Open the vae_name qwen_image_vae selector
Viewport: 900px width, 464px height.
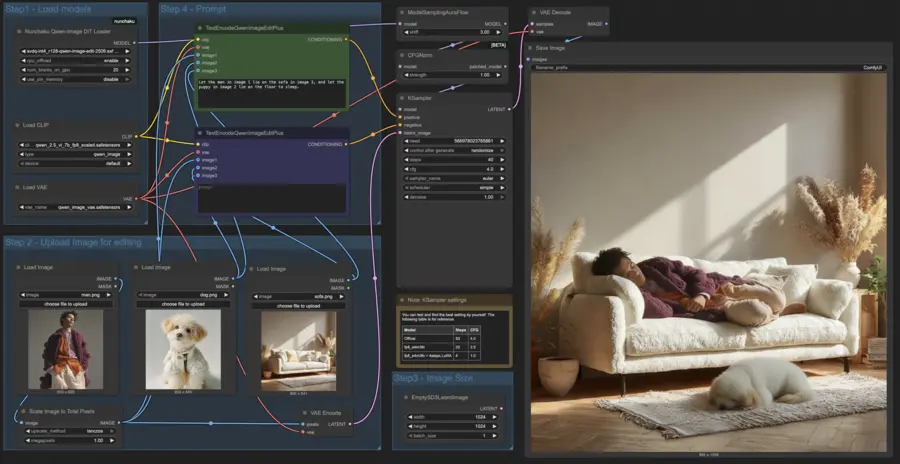coord(76,207)
